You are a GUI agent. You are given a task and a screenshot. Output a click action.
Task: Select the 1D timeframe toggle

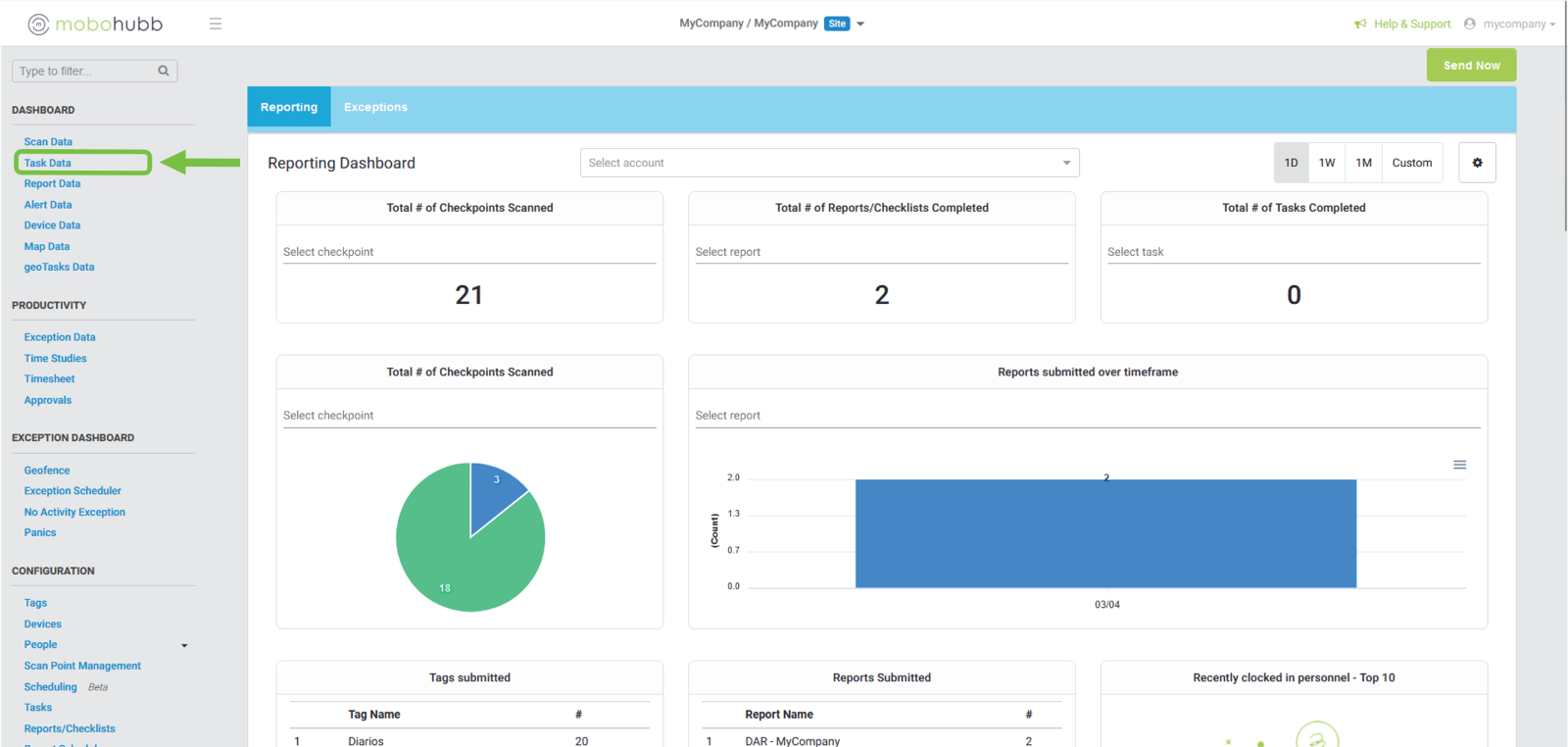(x=1291, y=163)
